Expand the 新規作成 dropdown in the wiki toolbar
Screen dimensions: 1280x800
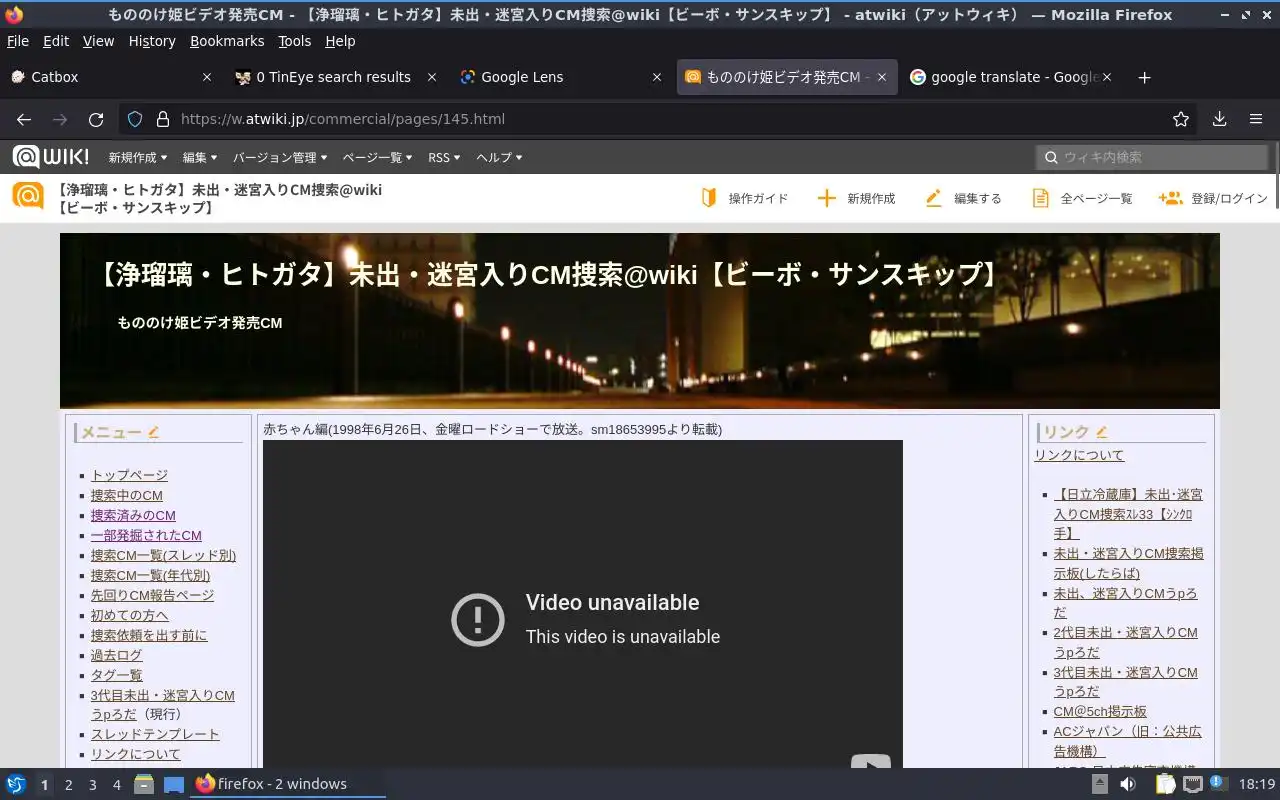click(138, 157)
